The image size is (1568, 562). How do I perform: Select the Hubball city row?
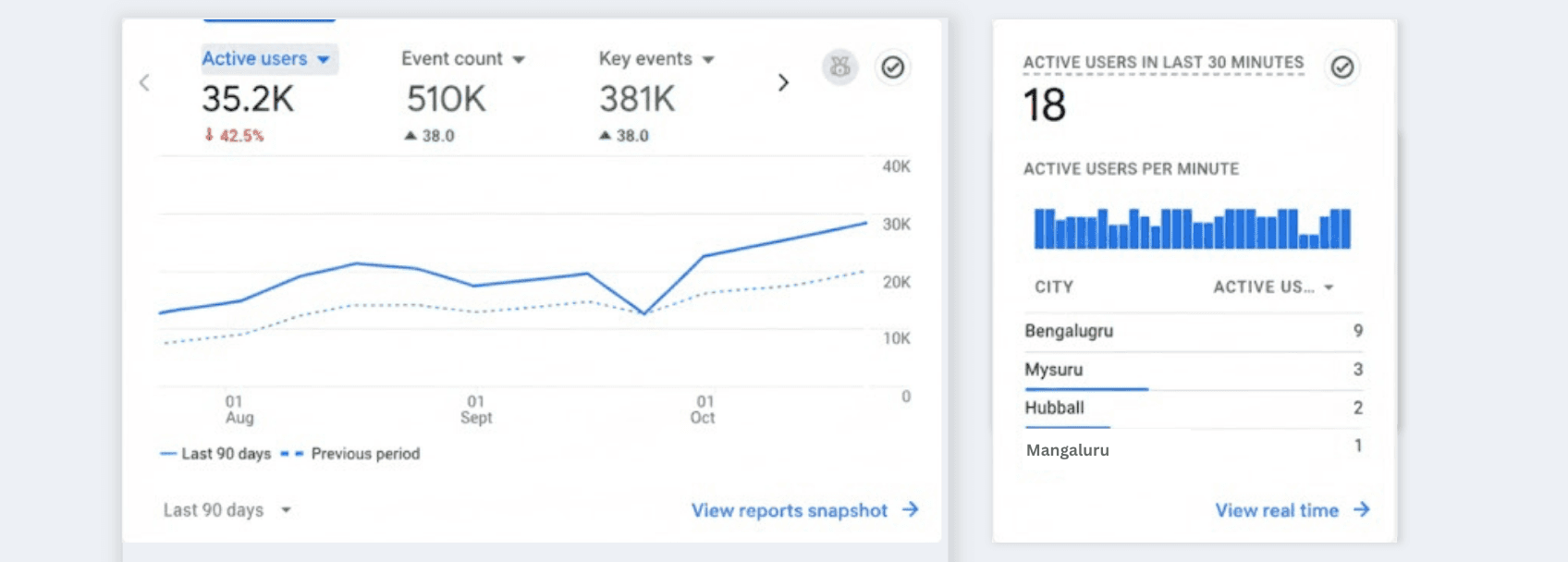point(1193,409)
